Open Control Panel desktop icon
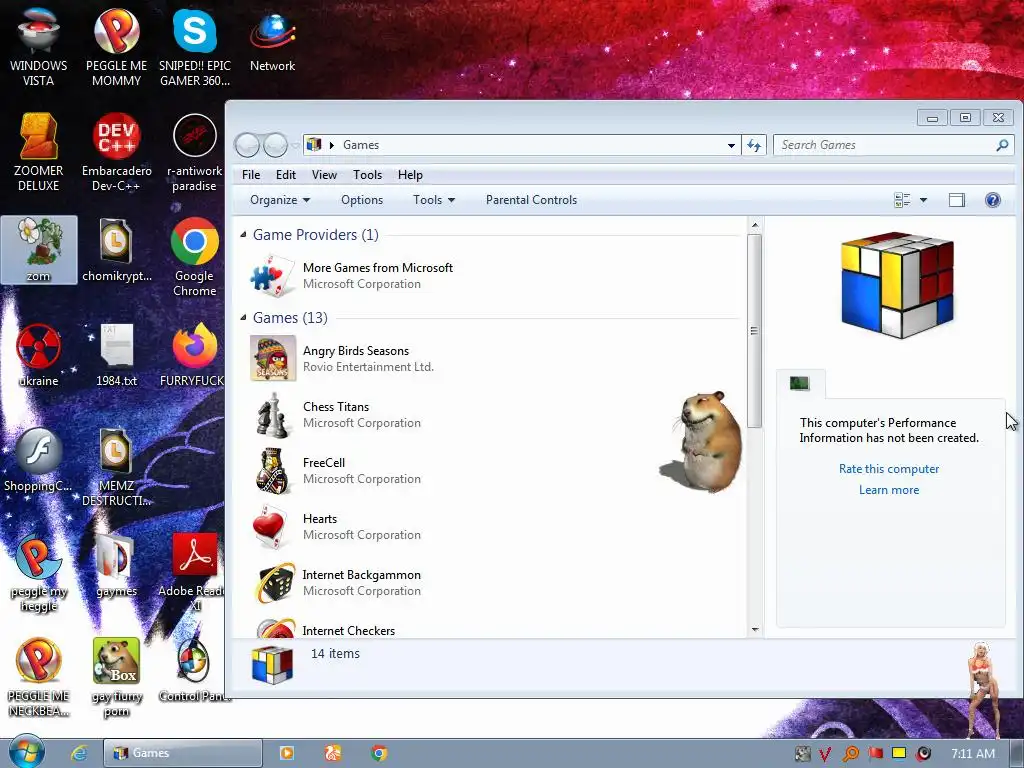 click(195, 670)
